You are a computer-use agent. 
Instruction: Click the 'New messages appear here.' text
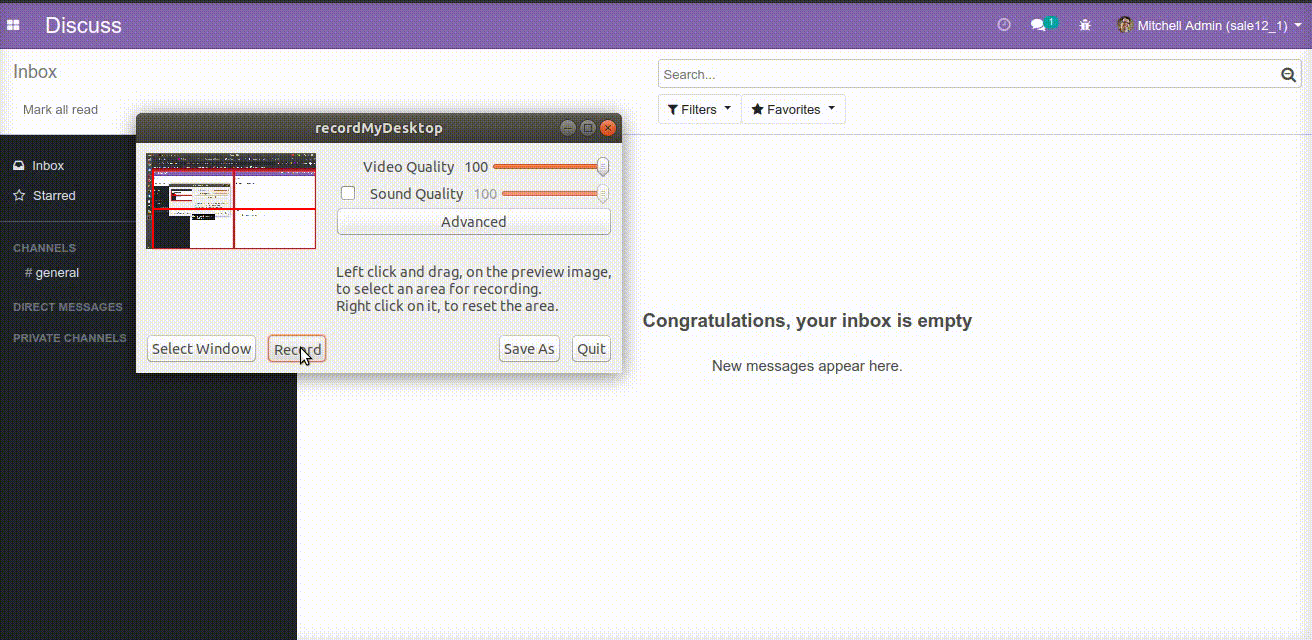click(807, 366)
